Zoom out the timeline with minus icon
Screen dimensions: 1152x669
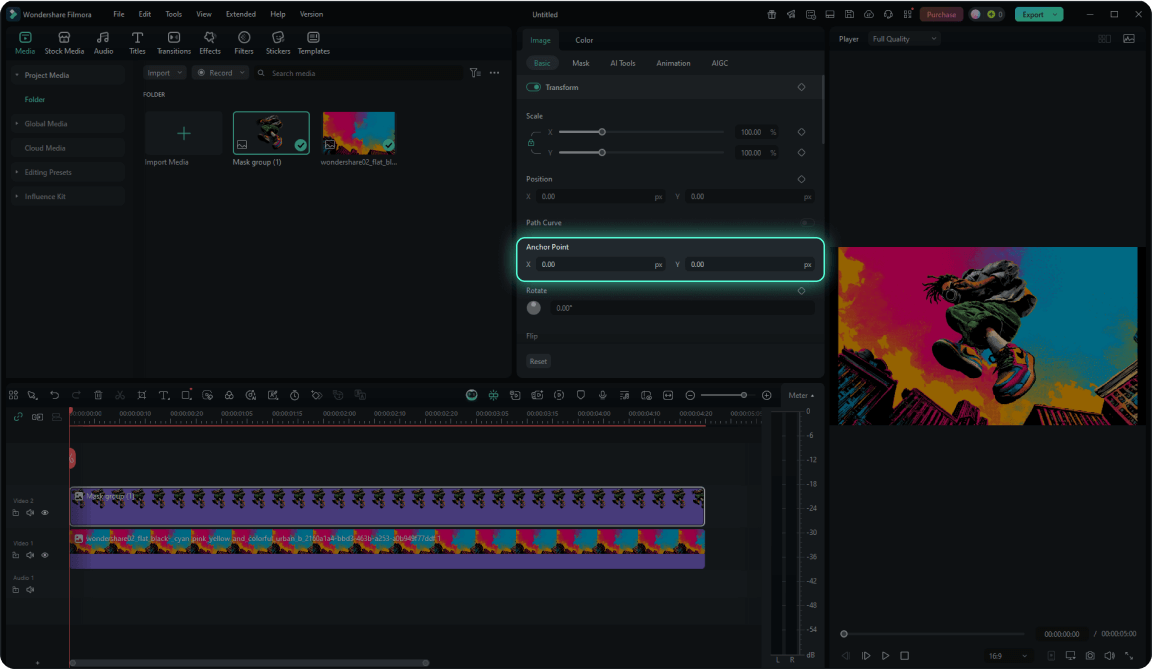click(690, 395)
